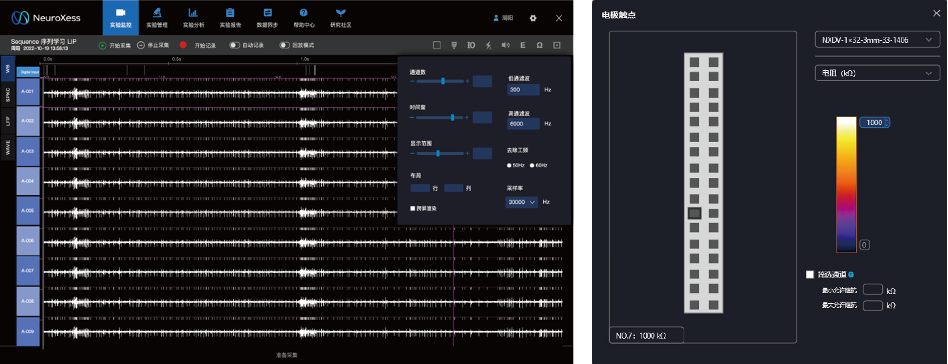Close the NeuroXess main window

[559, 18]
